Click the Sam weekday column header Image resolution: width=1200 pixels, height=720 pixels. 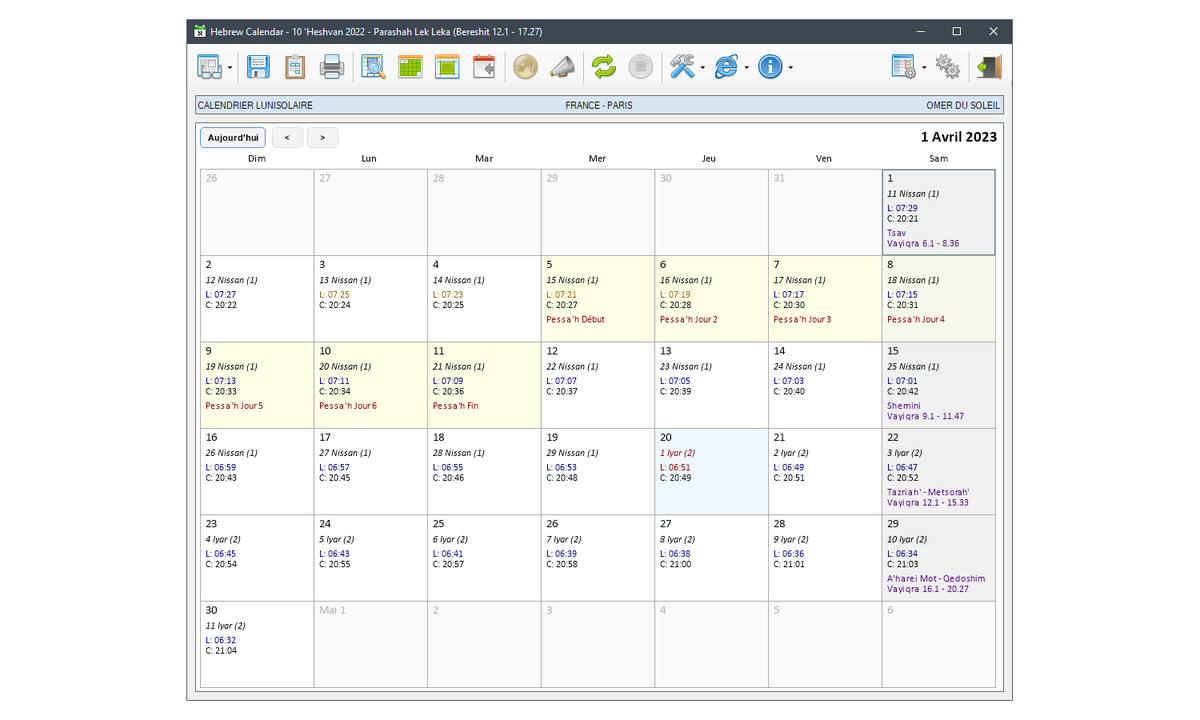(938, 158)
